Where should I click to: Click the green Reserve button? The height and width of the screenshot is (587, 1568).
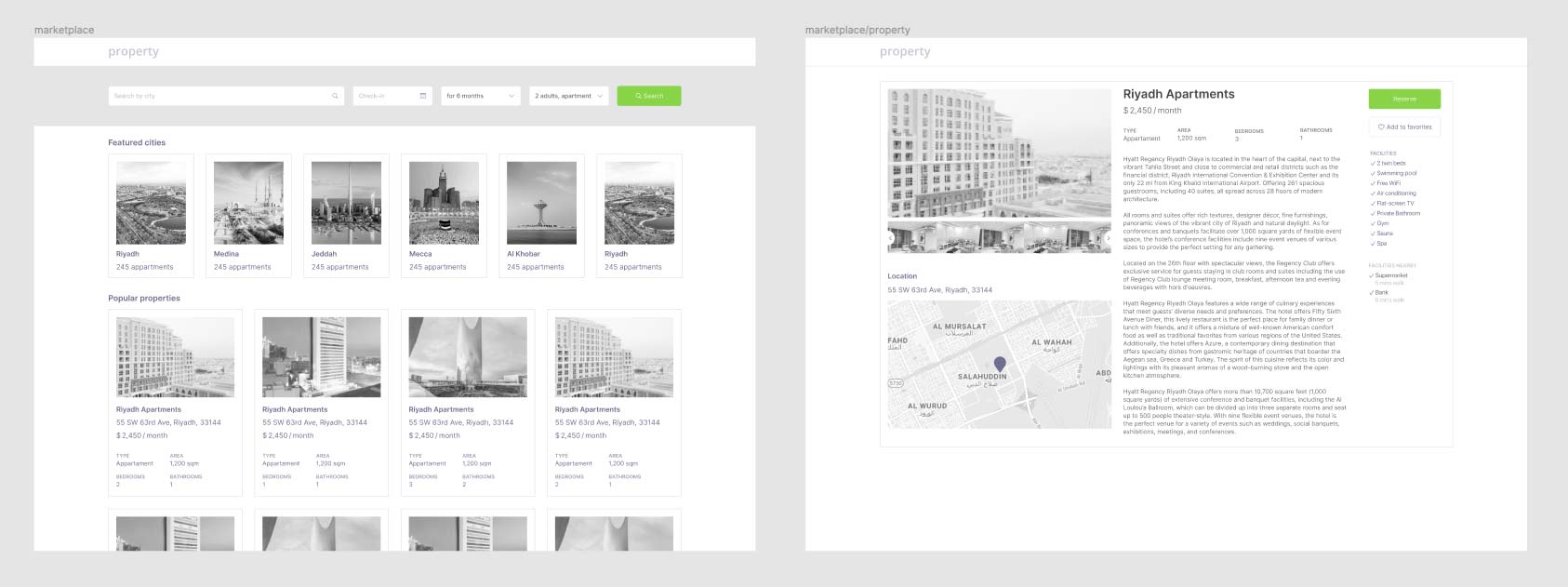coord(1404,99)
